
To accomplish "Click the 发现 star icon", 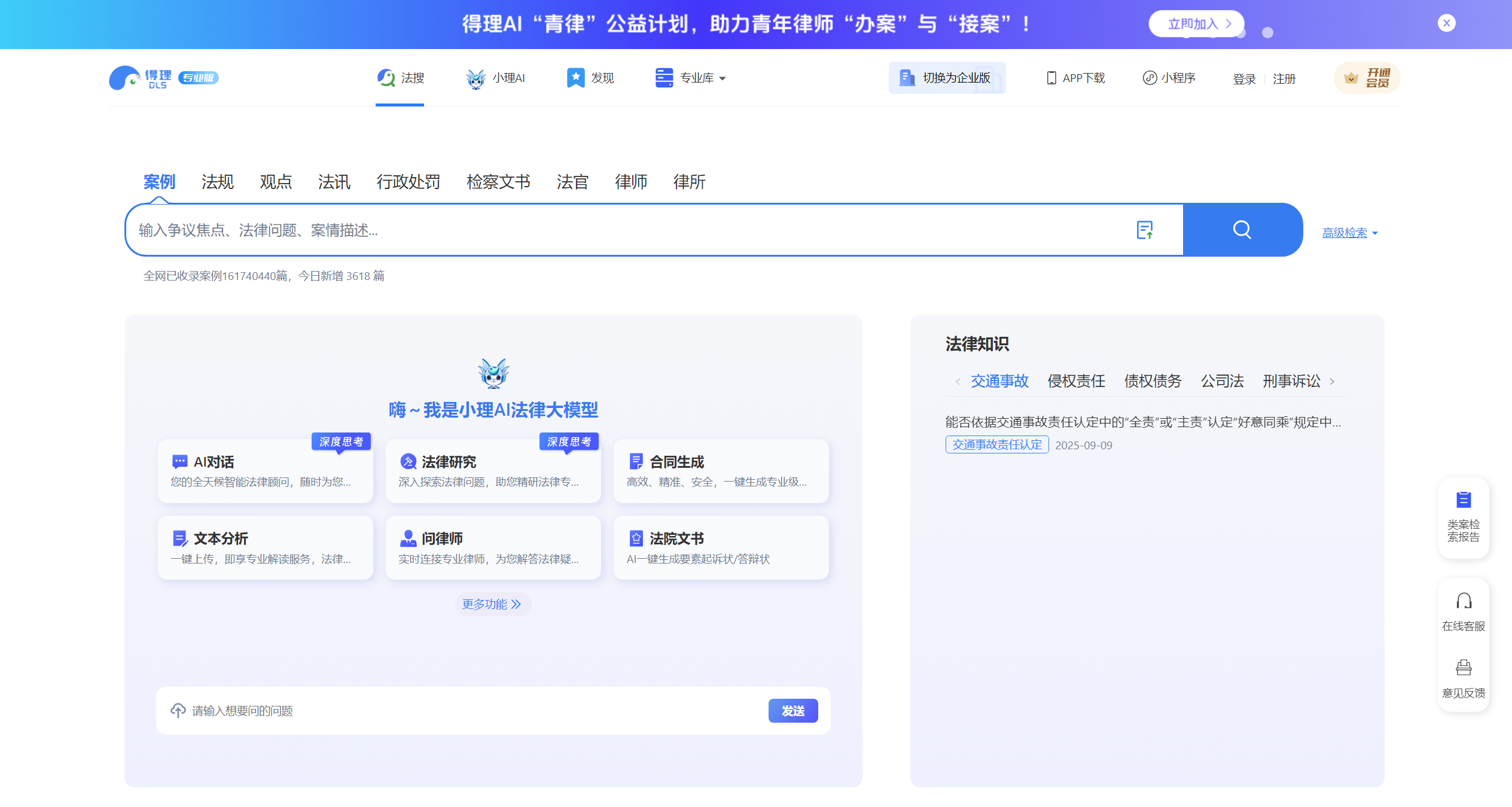I will 574,77.
